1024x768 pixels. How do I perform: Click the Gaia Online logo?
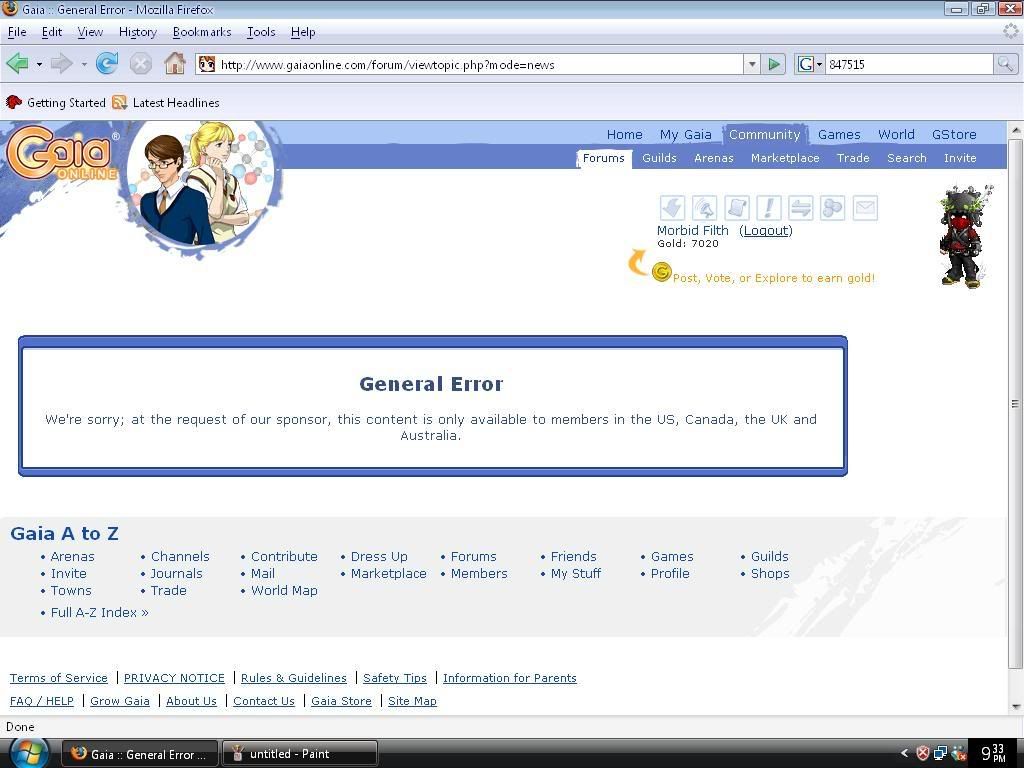pos(61,155)
